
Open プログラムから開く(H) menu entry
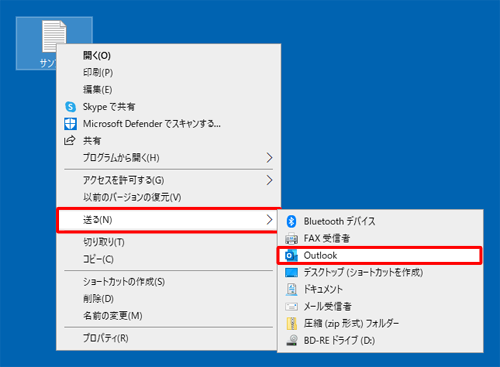pyautogui.click(x=169, y=158)
